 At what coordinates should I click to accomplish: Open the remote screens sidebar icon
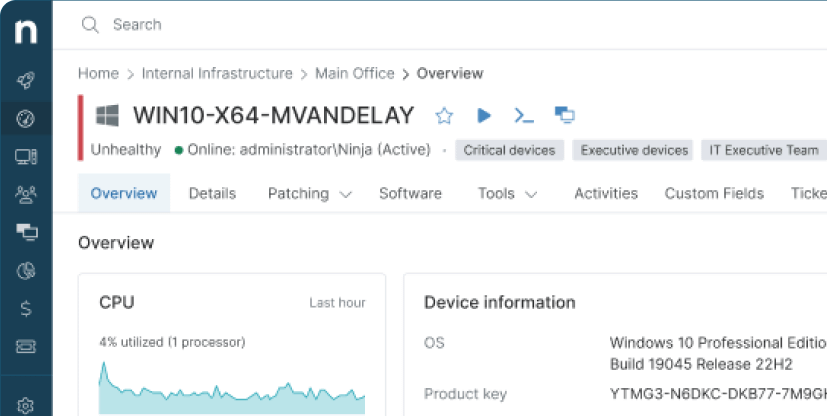[26, 232]
